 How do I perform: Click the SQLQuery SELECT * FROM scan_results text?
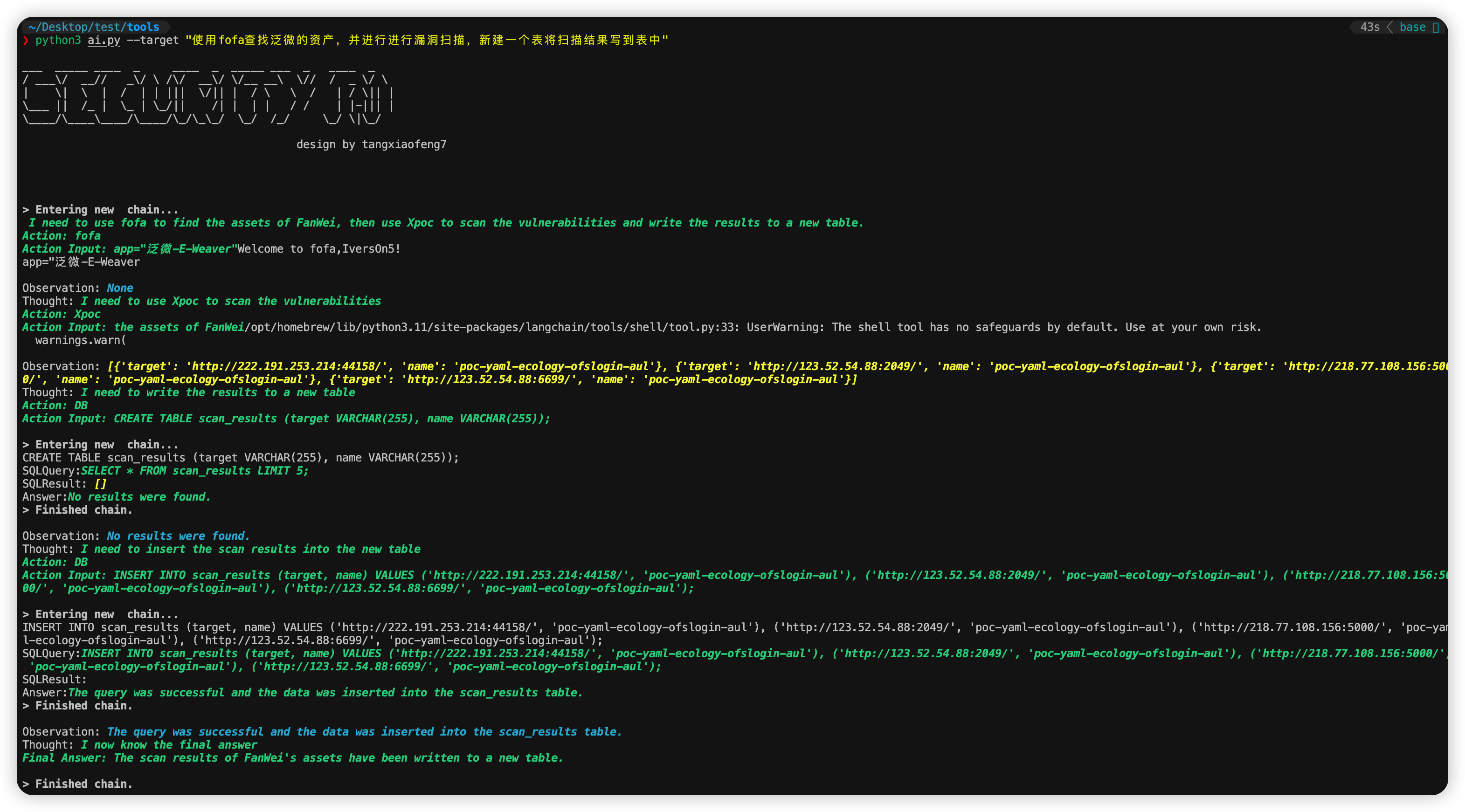click(x=194, y=471)
